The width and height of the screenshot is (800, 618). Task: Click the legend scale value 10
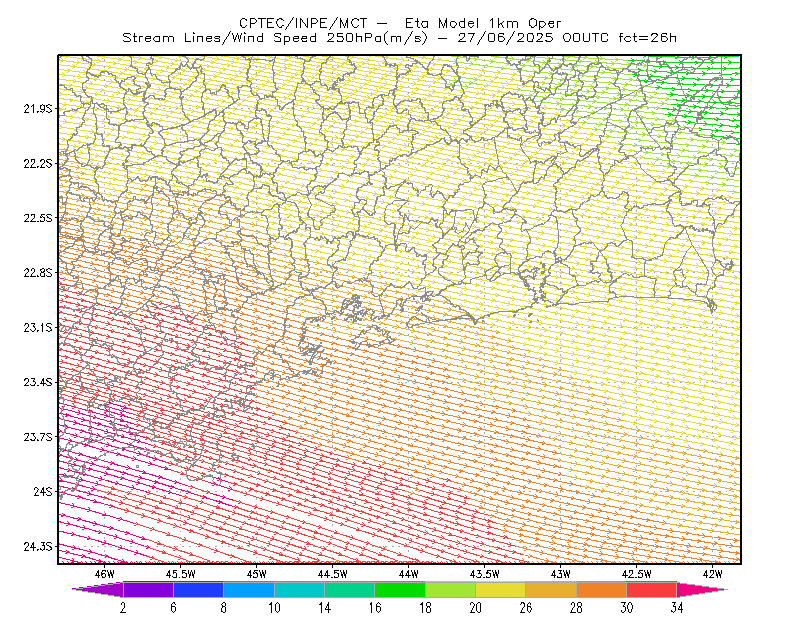[274, 608]
